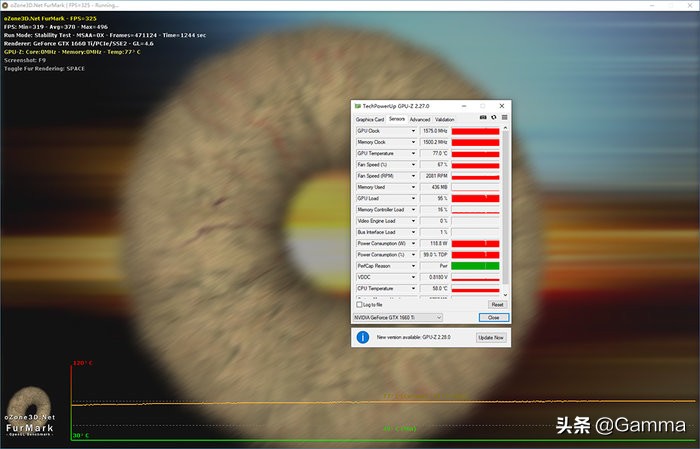Open the Memory Clock sensor dropdown
Viewport: 700px width, 449px height.
413,142
